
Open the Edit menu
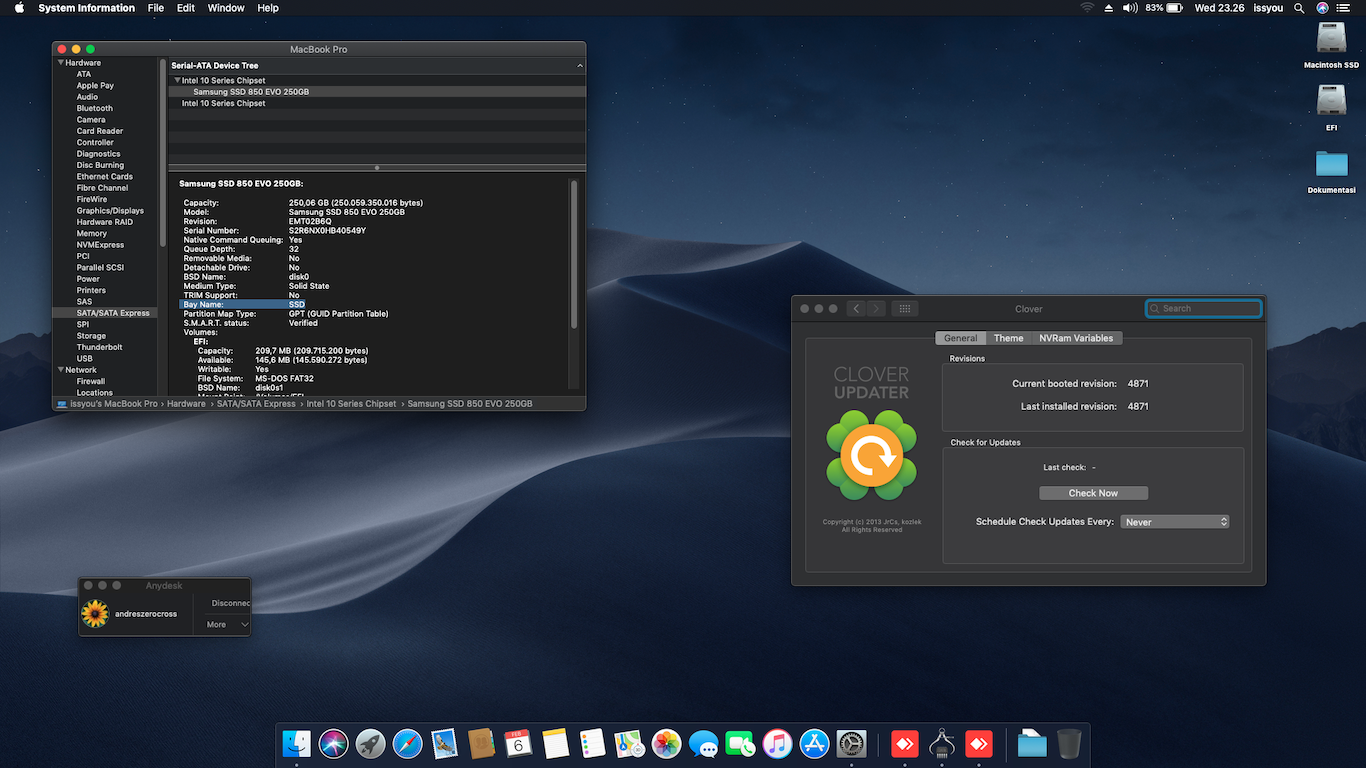186,8
